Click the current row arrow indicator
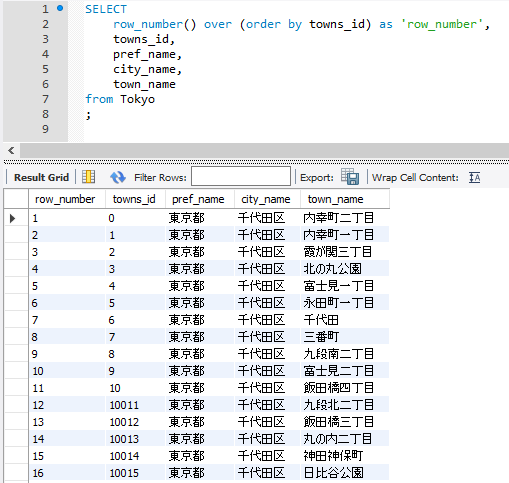Viewport: 509px width, 483px height. 13,218
